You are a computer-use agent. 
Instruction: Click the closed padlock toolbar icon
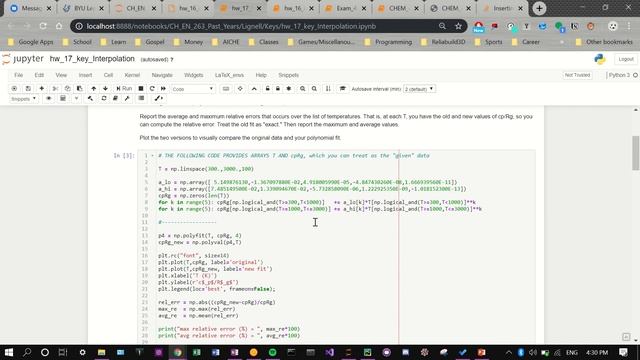(278, 89)
